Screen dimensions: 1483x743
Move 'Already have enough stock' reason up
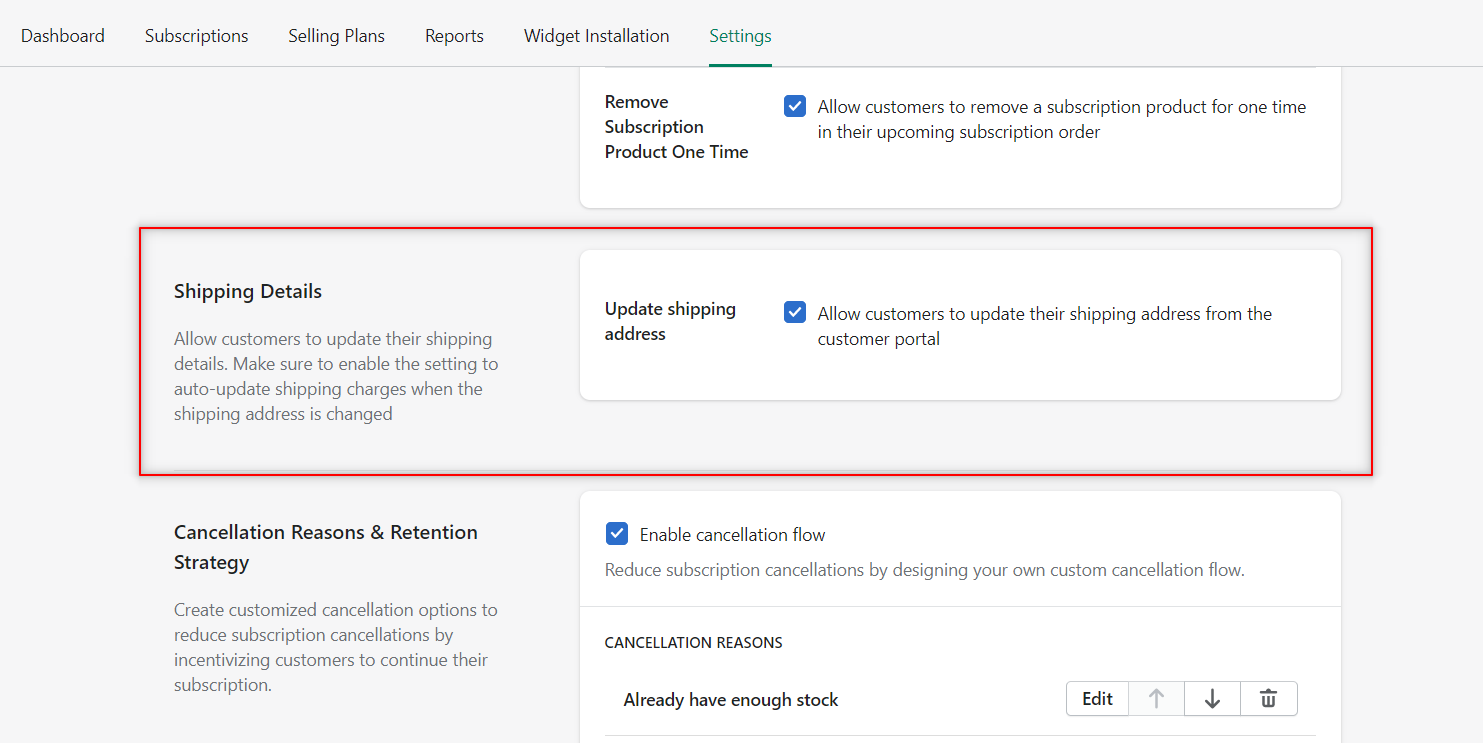click(x=1156, y=699)
